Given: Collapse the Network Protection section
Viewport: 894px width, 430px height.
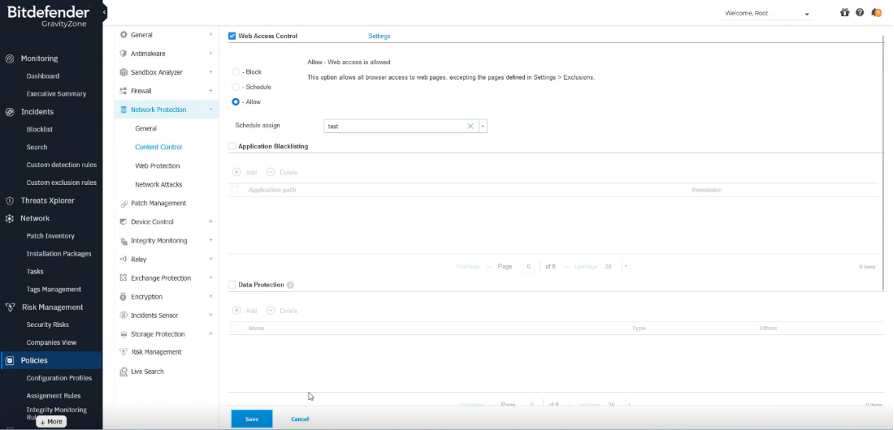Looking at the screenshot, I should tap(210, 109).
